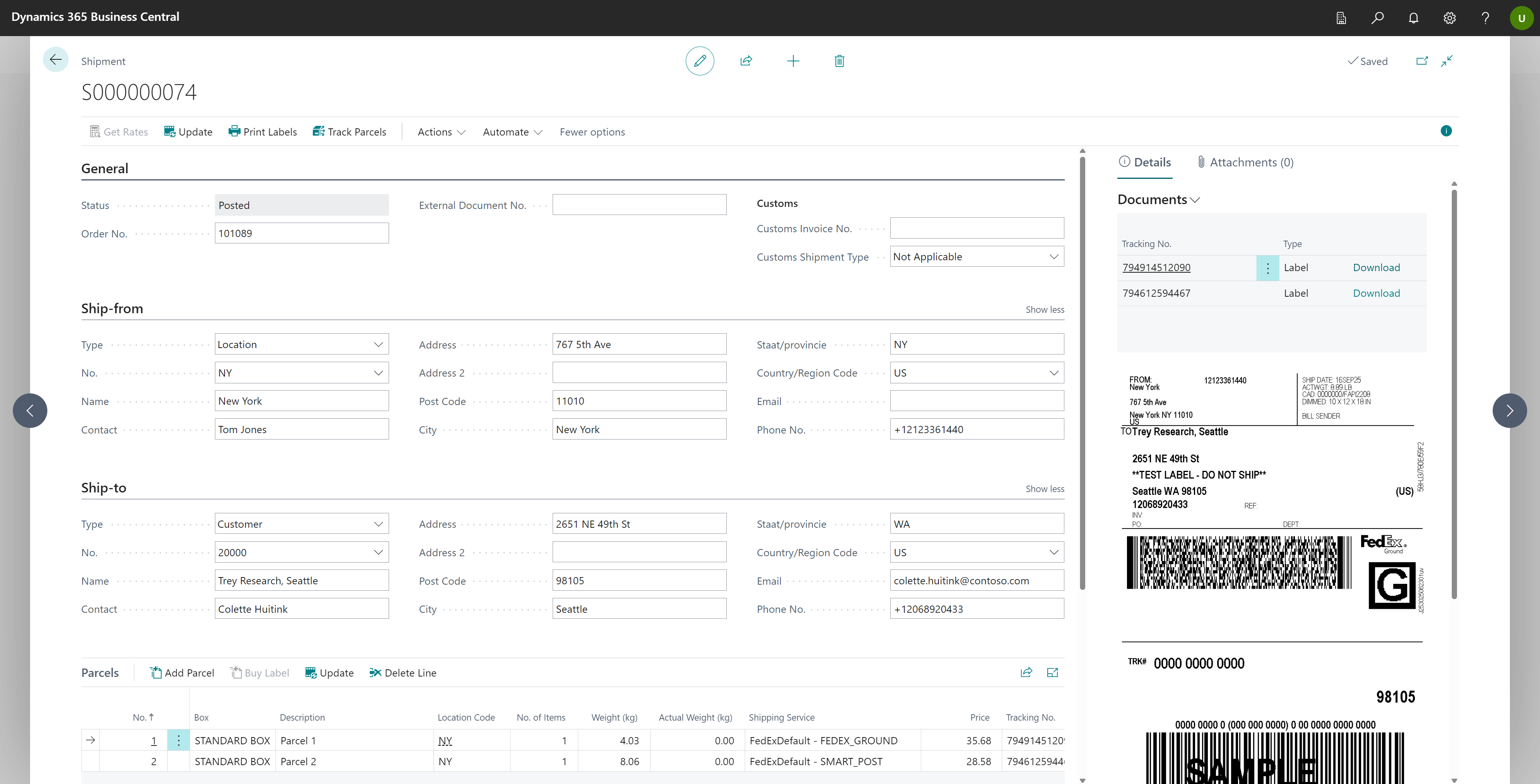The image size is (1540, 784).
Task: Select the Parcel 2 description cell
Action: coord(355,761)
